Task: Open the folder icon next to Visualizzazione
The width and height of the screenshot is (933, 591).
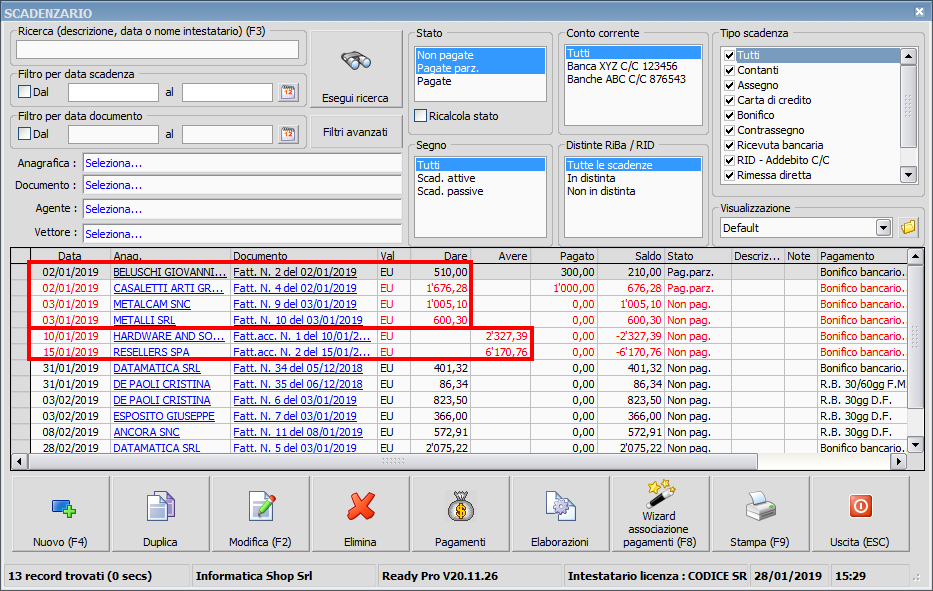Action: click(906, 228)
